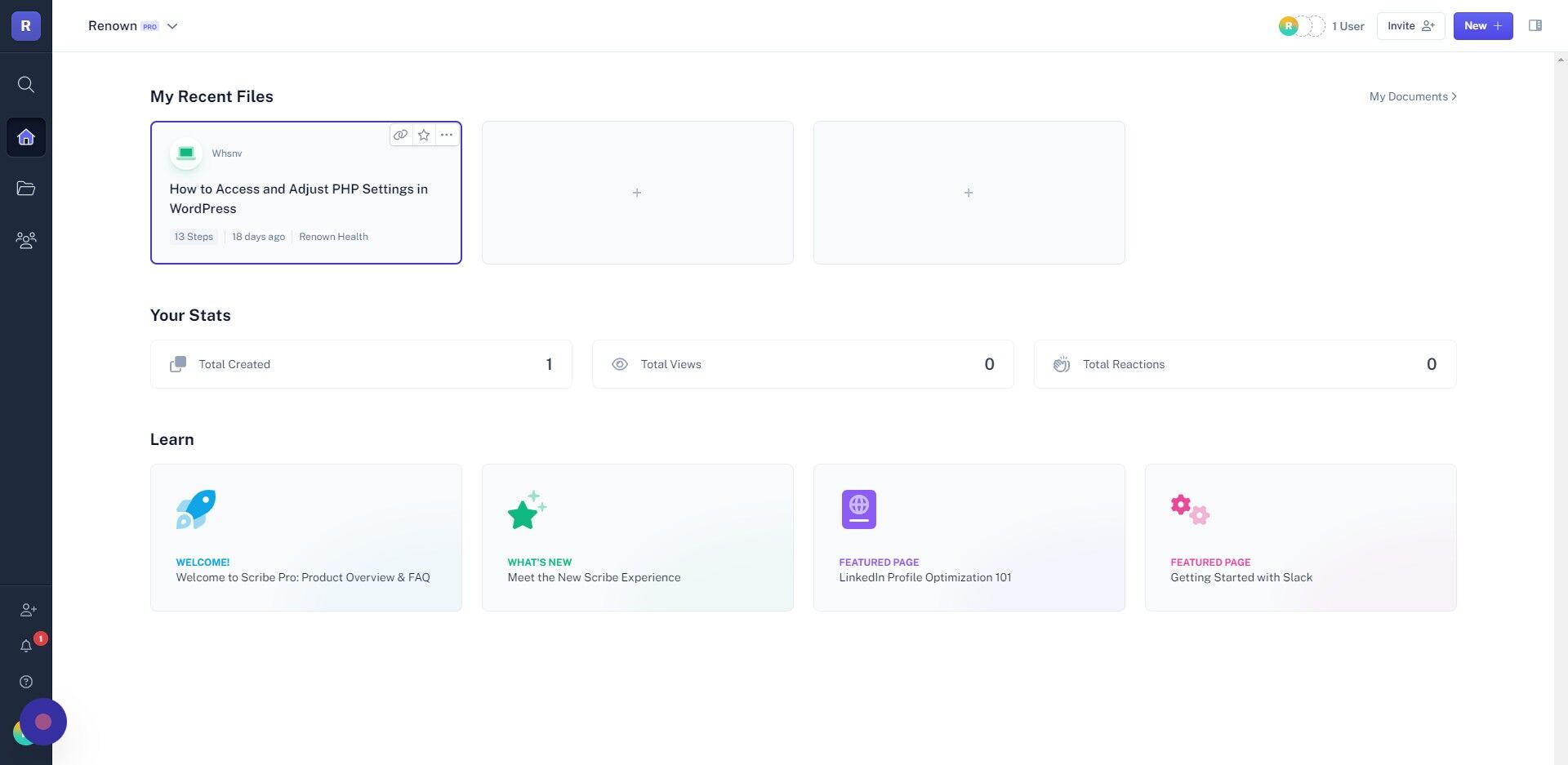Click the purple globe LinkedIn page icon
Screen dimensions: 1568x765
coord(859,509)
